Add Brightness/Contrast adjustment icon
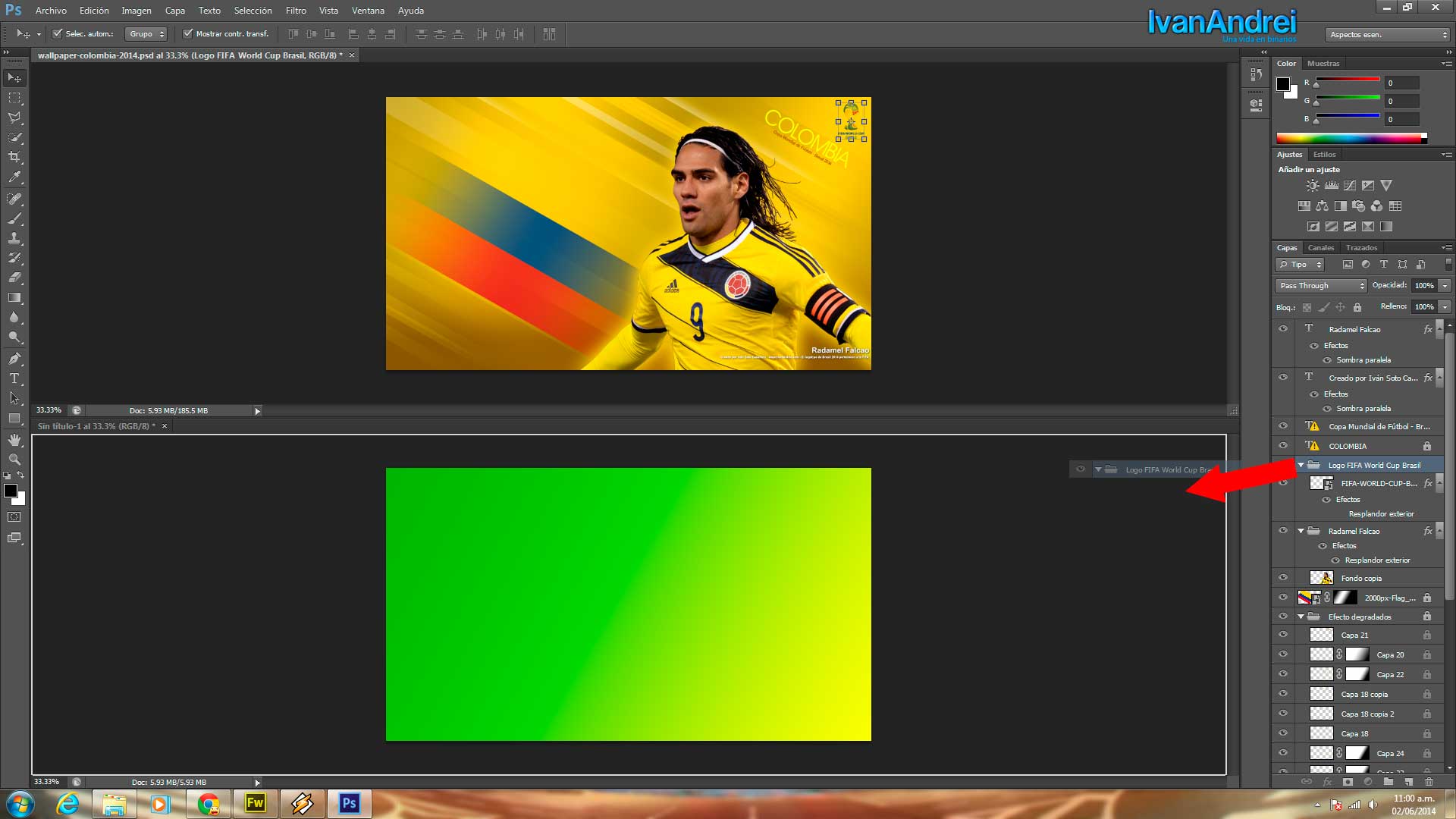The image size is (1456, 819). pyautogui.click(x=1313, y=186)
